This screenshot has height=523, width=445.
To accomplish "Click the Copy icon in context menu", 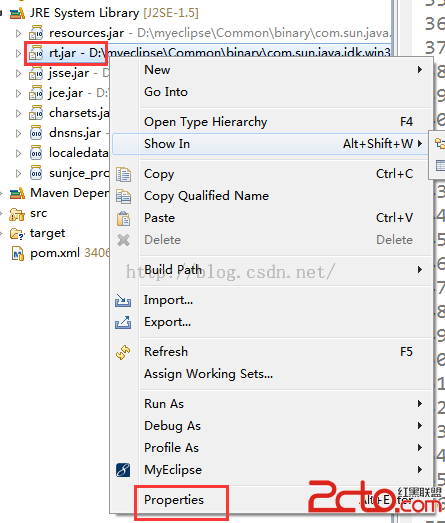I will point(123,174).
